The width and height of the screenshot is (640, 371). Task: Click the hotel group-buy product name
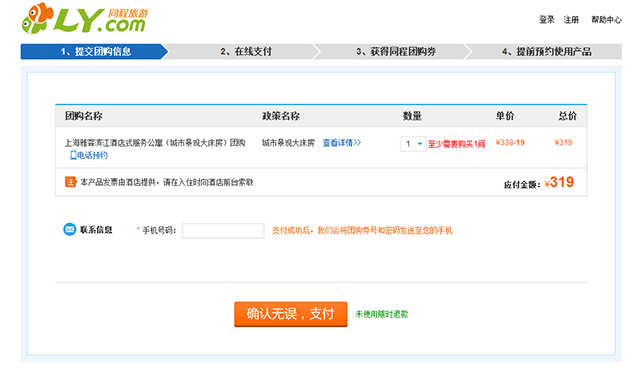(155, 143)
